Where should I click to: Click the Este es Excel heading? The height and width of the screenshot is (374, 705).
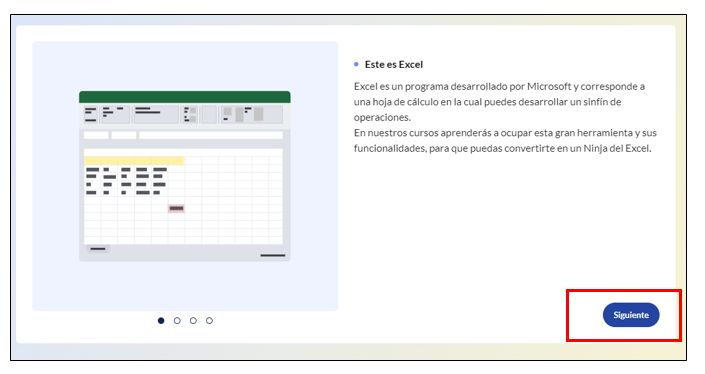click(x=394, y=64)
